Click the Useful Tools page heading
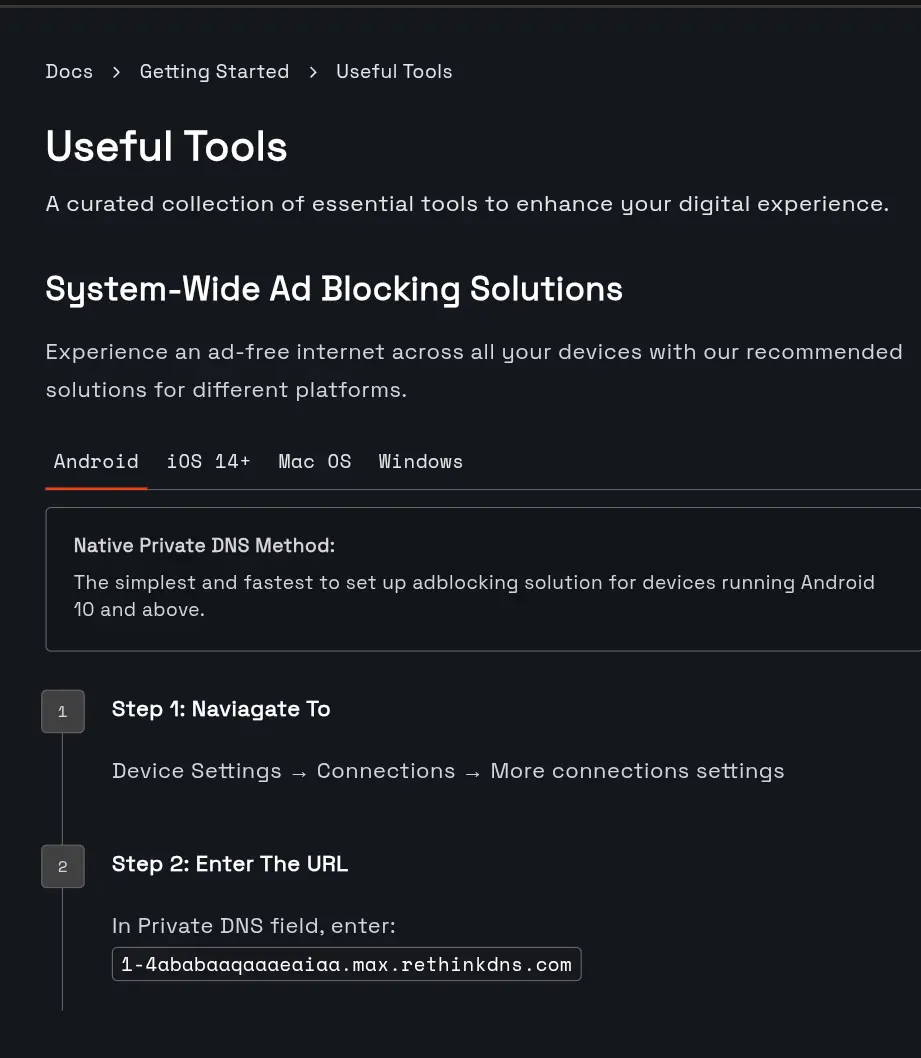Image resolution: width=921 pixels, height=1058 pixels. [x=167, y=146]
